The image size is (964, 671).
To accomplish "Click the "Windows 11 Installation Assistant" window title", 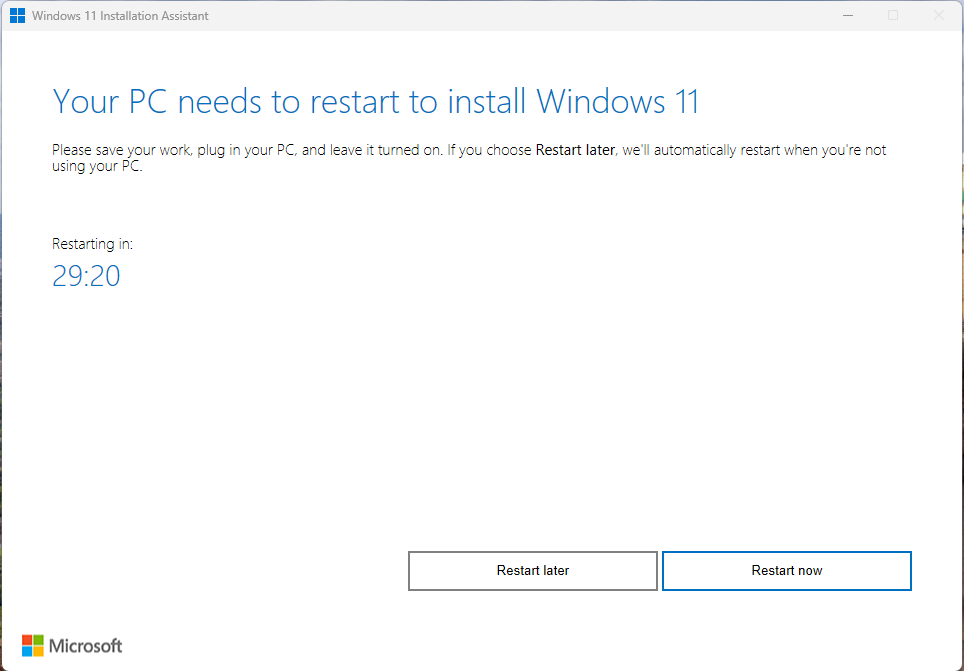I will (x=120, y=16).
